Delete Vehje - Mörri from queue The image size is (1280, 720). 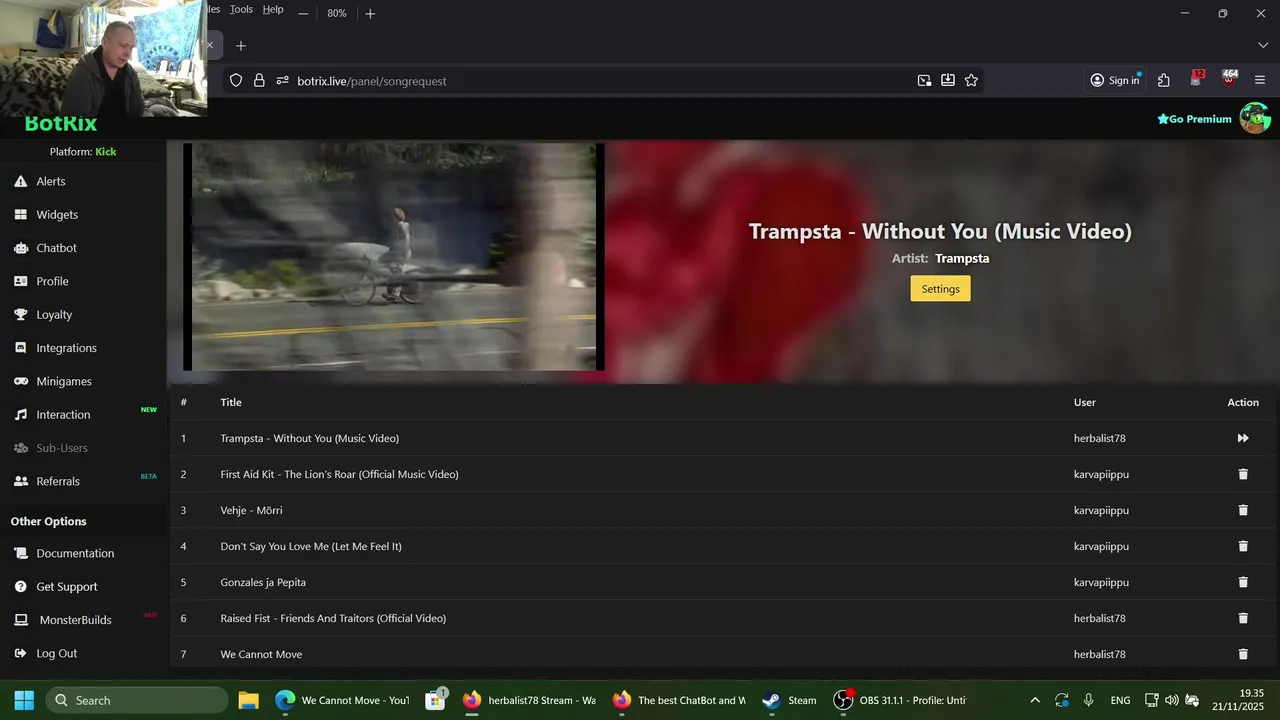click(x=1243, y=510)
